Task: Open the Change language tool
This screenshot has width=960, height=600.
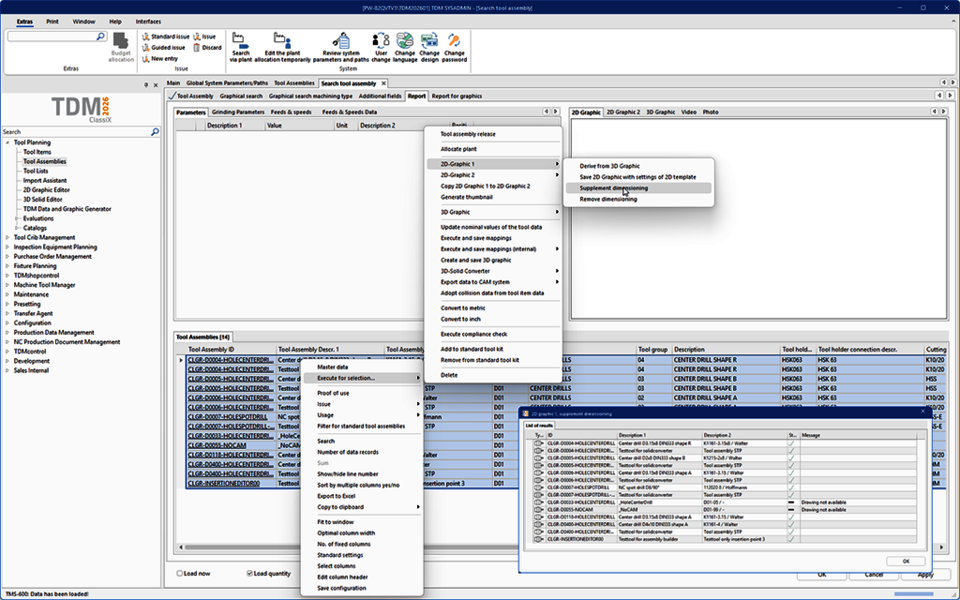Action: [405, 41]
